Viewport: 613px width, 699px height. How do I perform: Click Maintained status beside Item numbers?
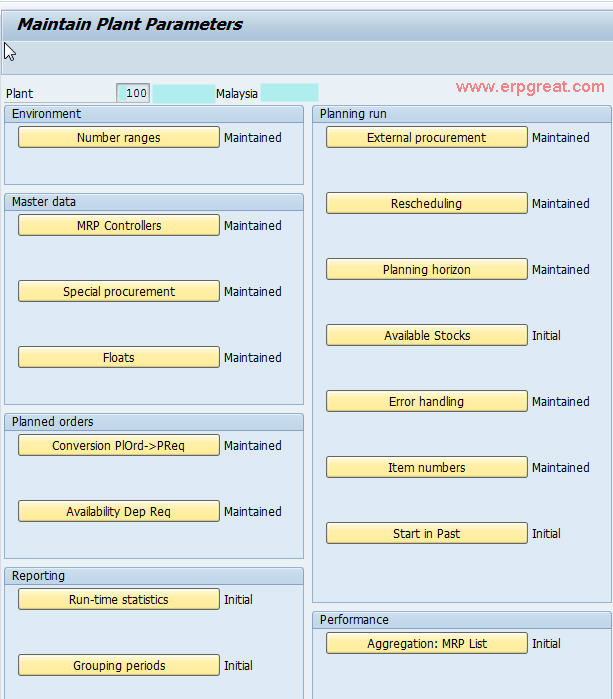pyautogui.click(x=561, y=467)
